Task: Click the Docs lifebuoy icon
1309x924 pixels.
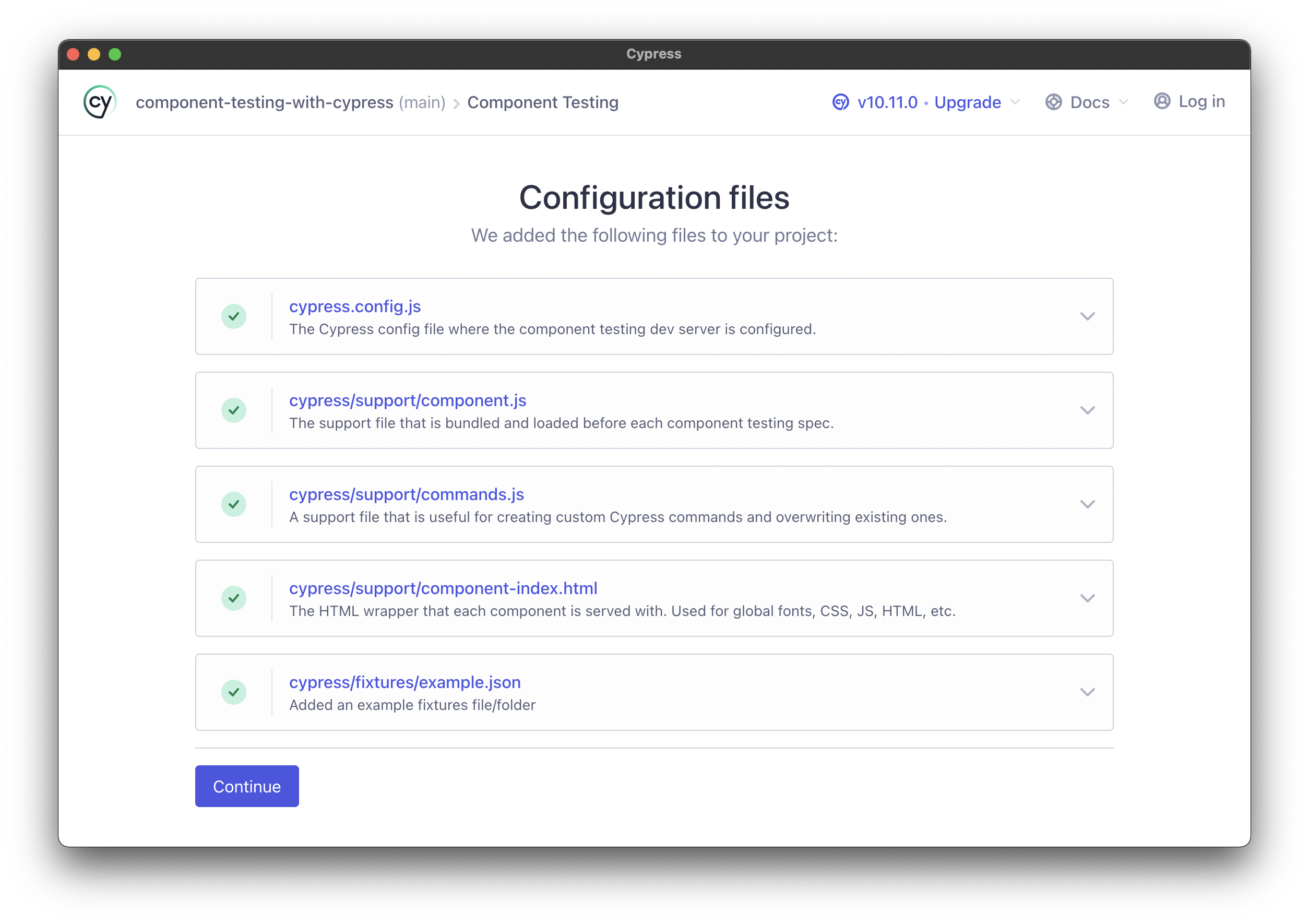Action: click(x=1053, y=102)
